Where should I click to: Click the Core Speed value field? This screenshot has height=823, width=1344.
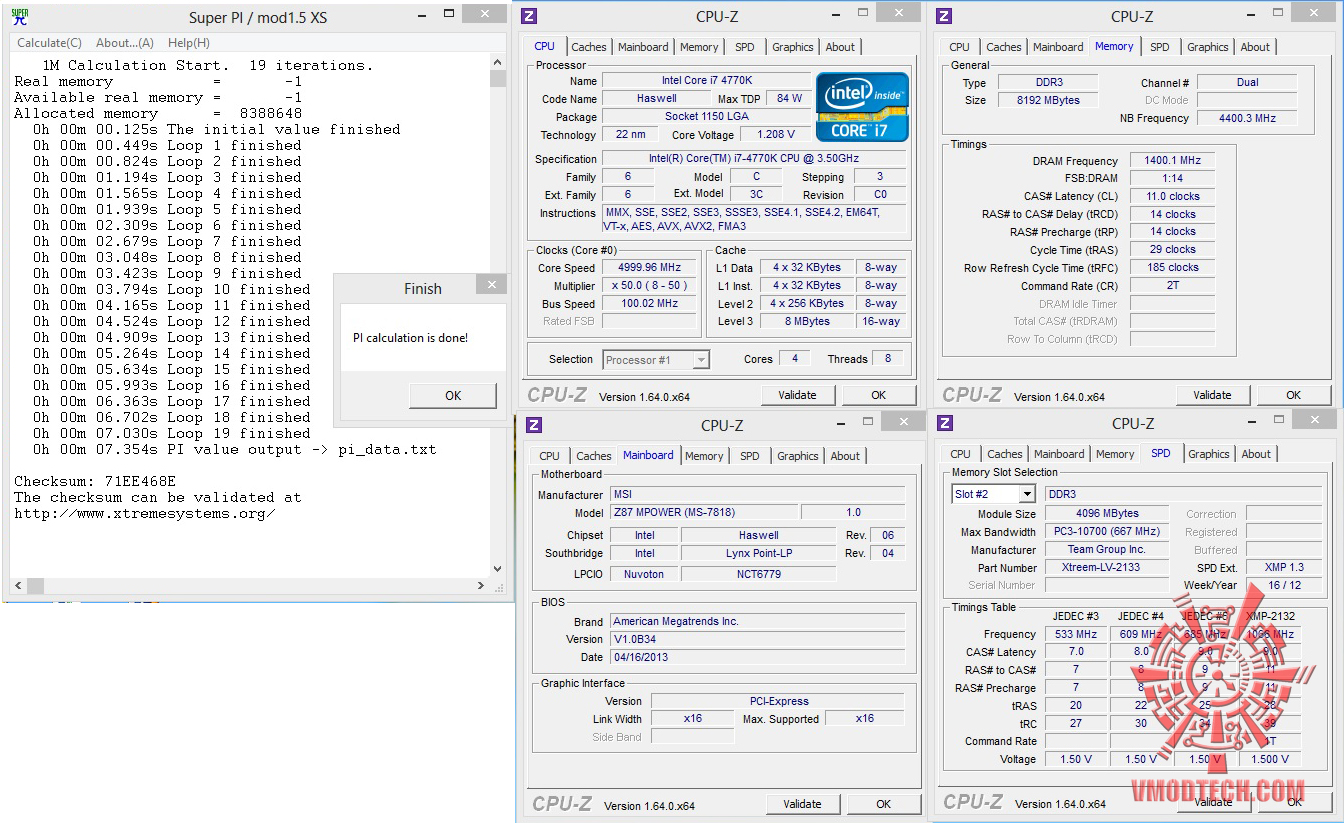[x=650, y=268]
